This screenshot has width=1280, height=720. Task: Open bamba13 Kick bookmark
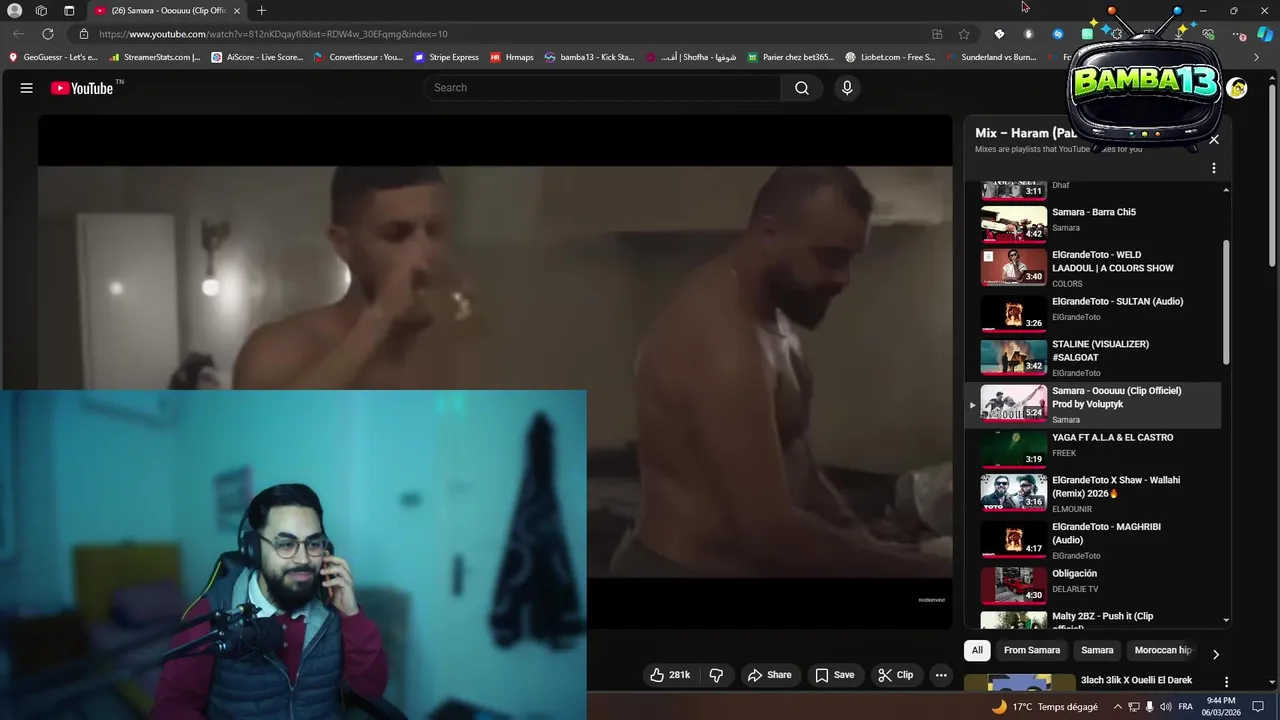pyautogui.click(x=590, y=57)
